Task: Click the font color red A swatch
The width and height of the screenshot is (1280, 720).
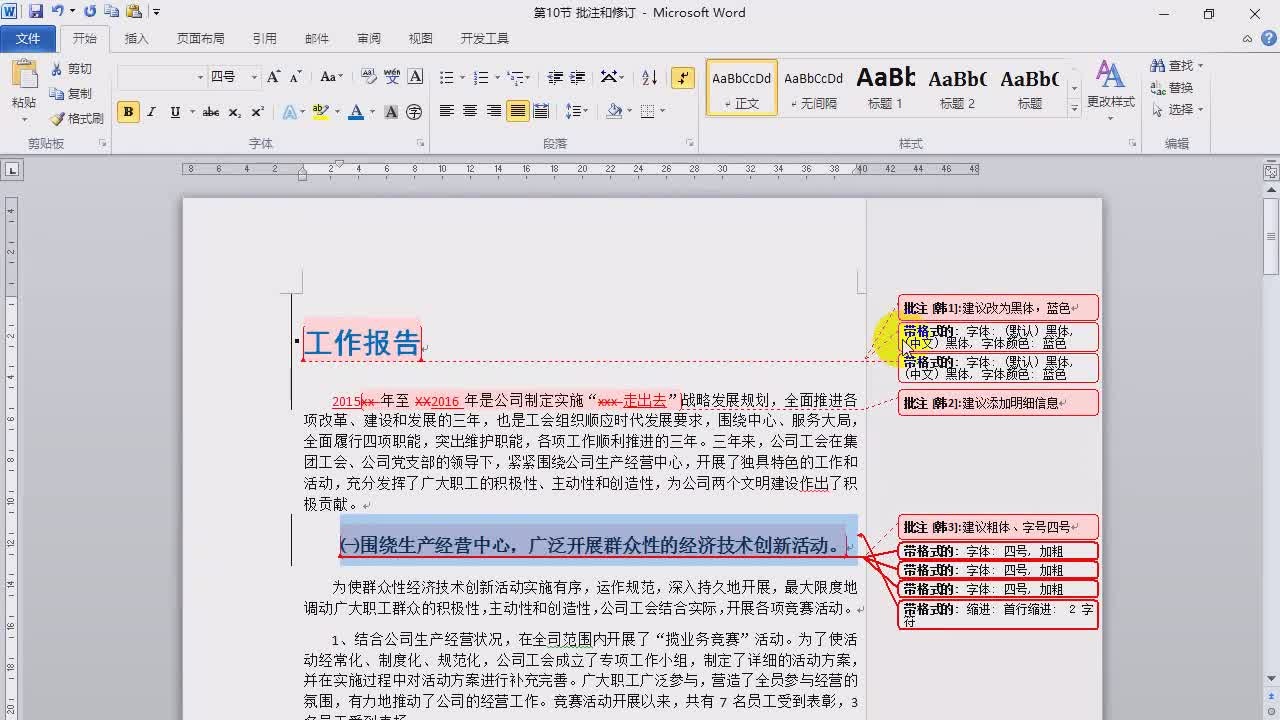Action: point(355,112)
